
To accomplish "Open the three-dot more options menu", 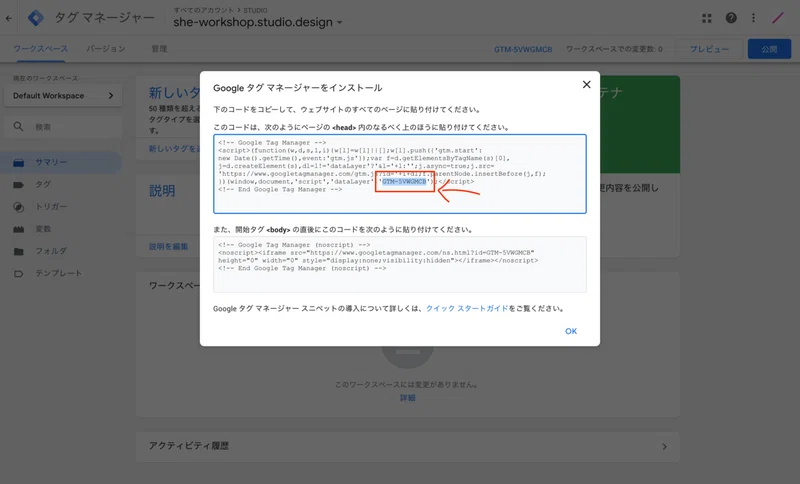I will point(753,18).
